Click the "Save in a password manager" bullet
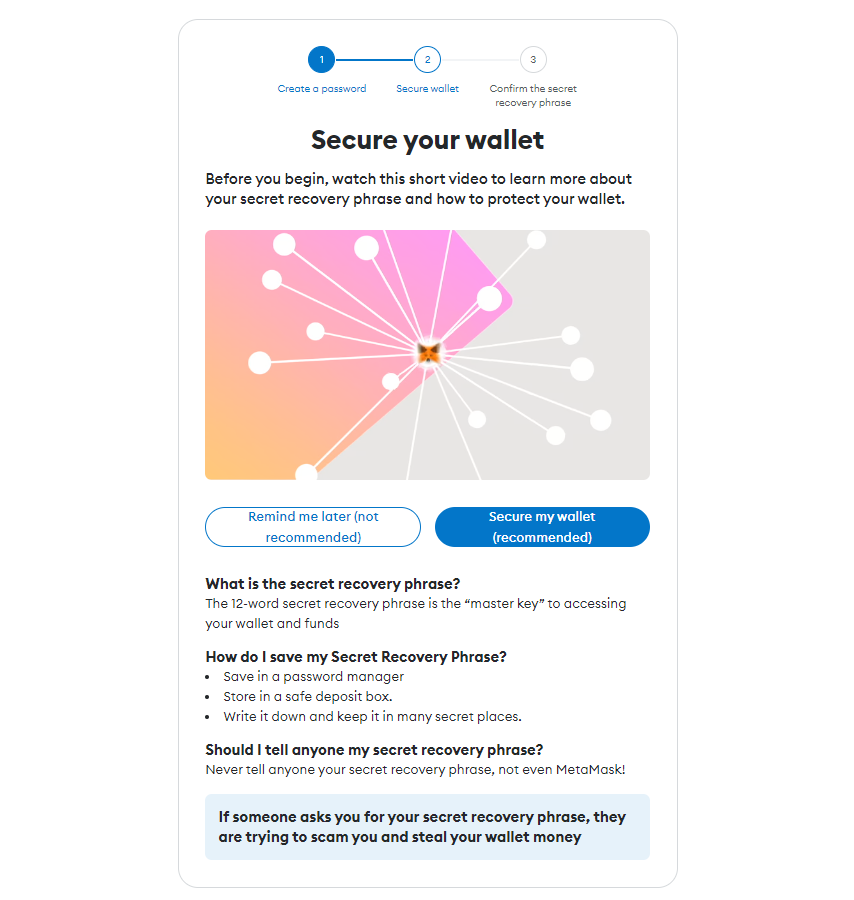 click(x=313, y=677)
